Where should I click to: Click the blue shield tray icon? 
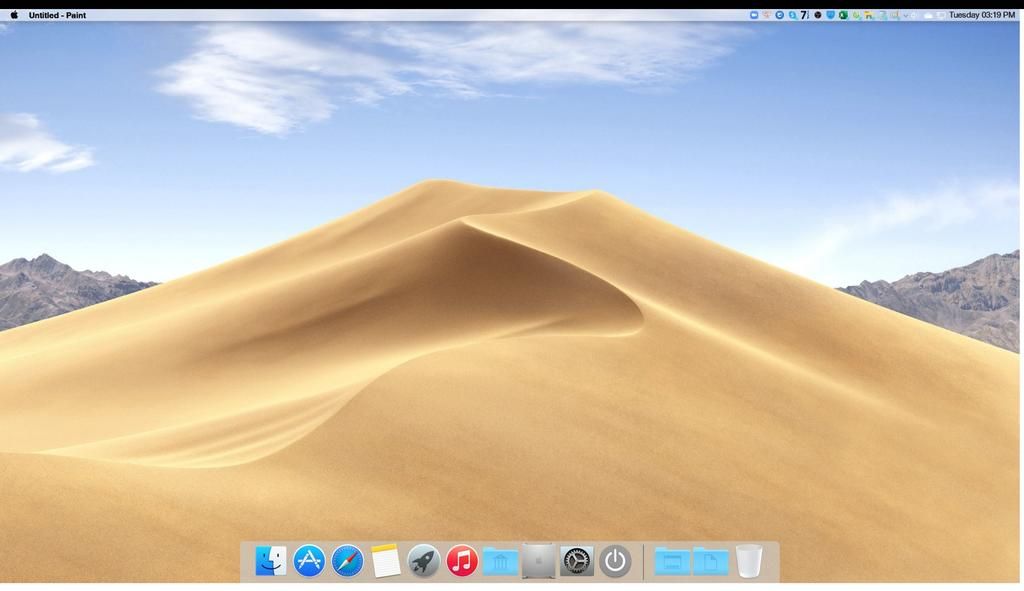[830, 14]
